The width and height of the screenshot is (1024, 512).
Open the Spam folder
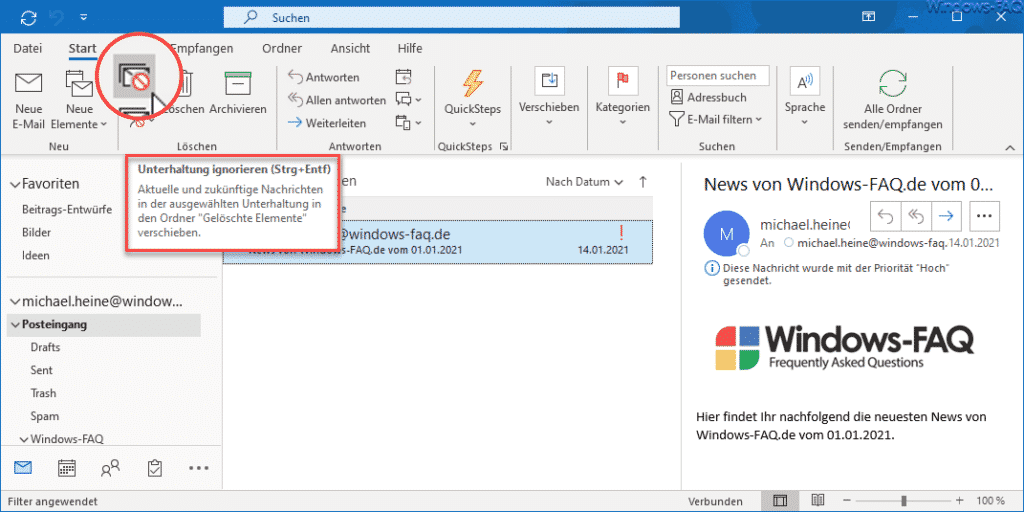(x=44, y=416)
